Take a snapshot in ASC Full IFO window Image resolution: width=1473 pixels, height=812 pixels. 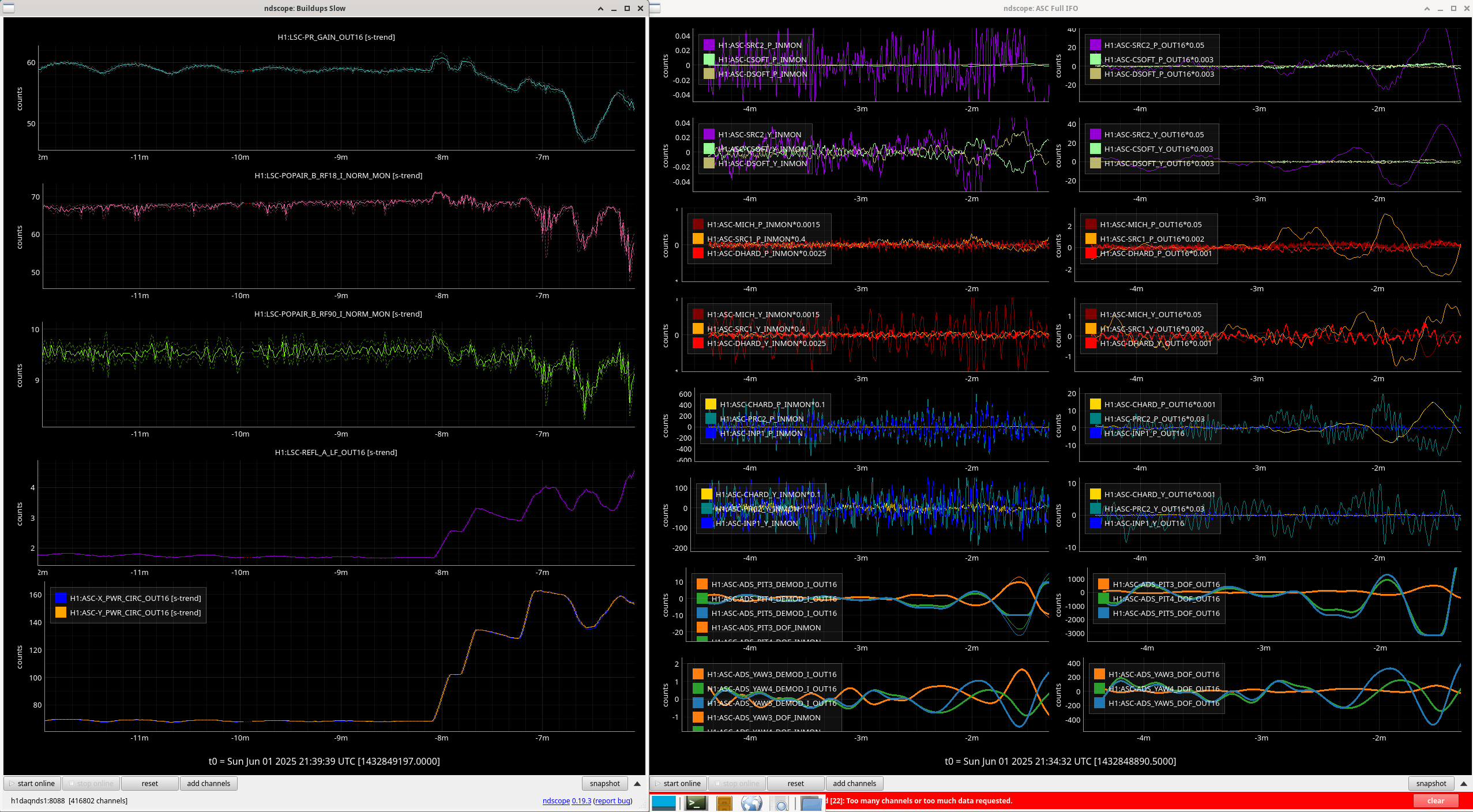[x=1431, y=783]
